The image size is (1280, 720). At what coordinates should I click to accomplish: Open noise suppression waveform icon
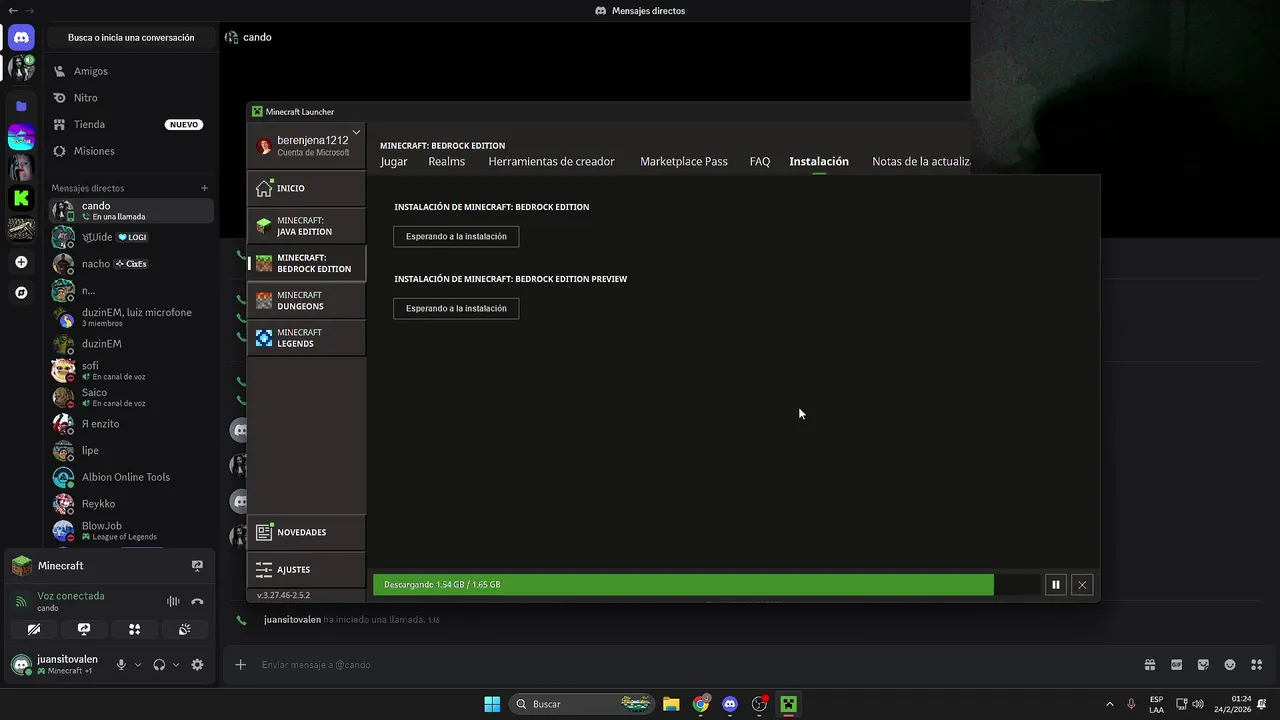173,601
